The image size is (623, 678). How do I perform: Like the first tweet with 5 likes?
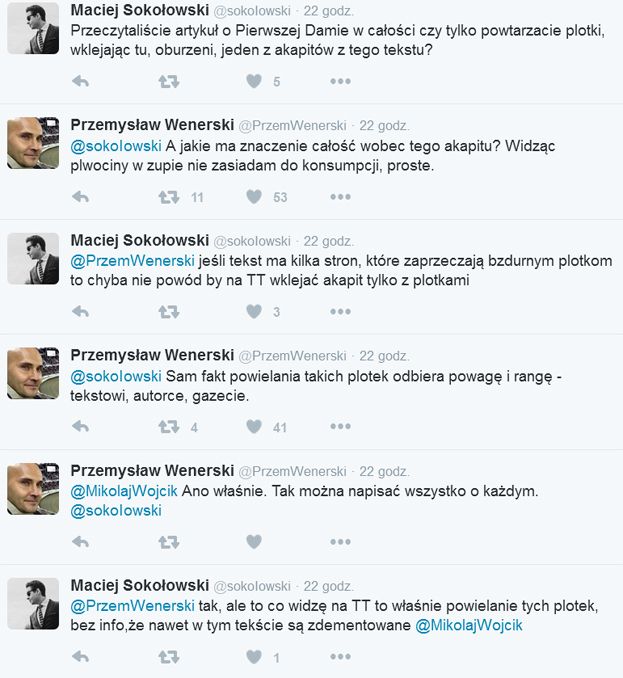pyautogui.click(x=254, y=81)
